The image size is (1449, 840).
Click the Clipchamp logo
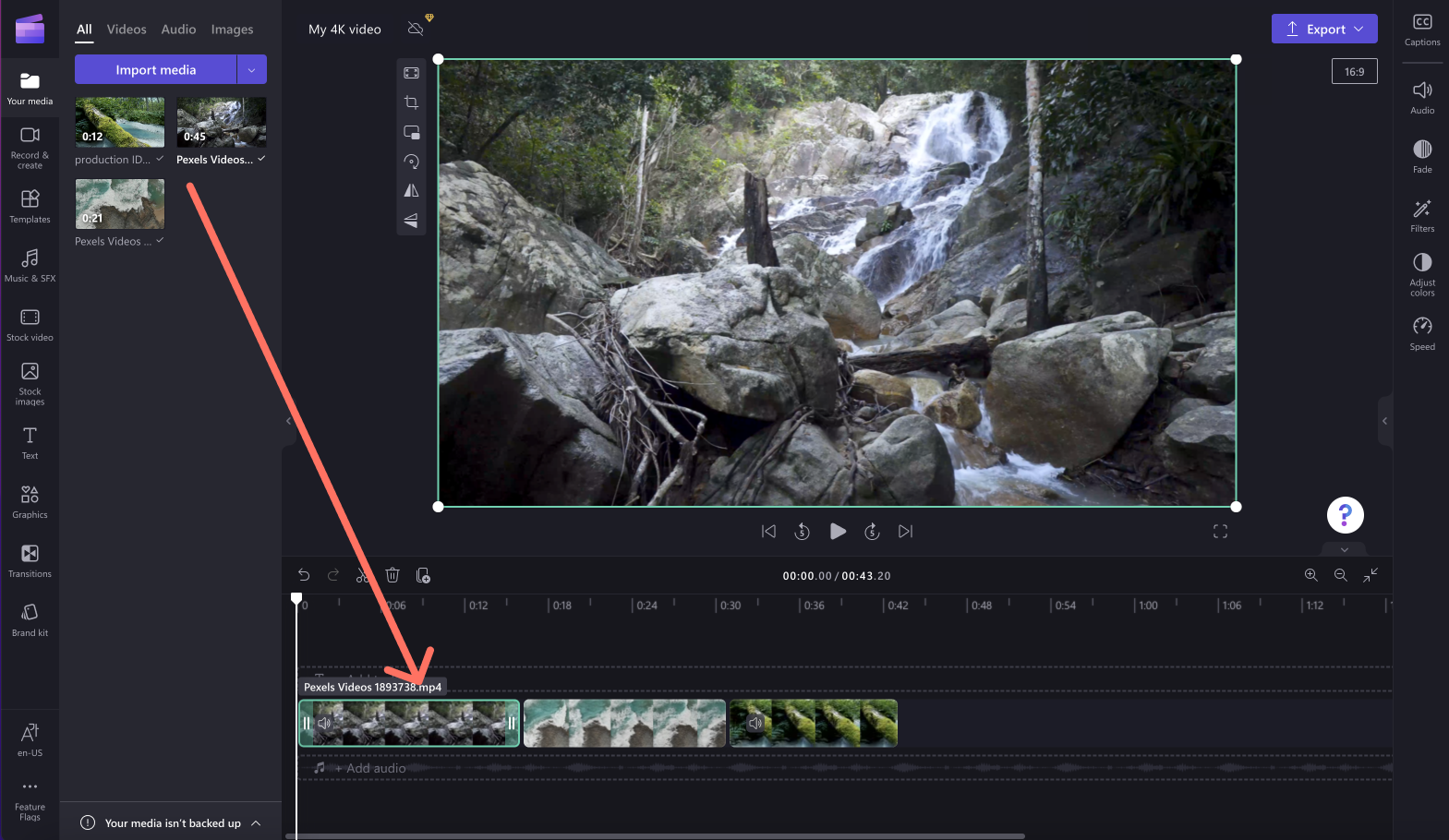coord(30,30)
